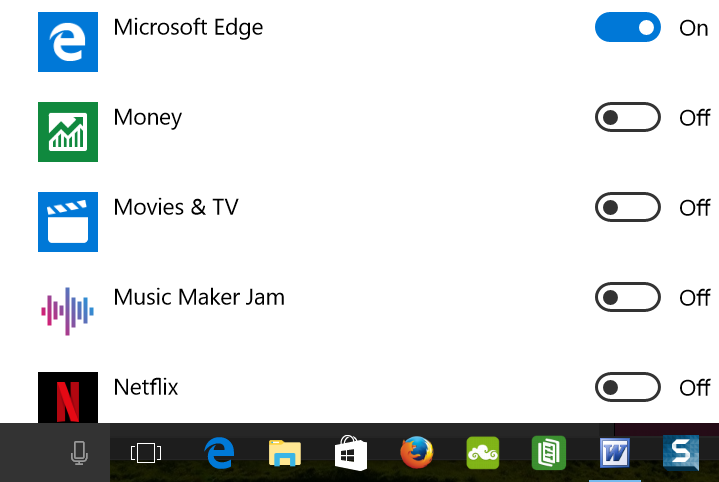This screenshot has height=482, width=719.
Task: Open the Windows Store taskbar icon
Action: point(351,453)
